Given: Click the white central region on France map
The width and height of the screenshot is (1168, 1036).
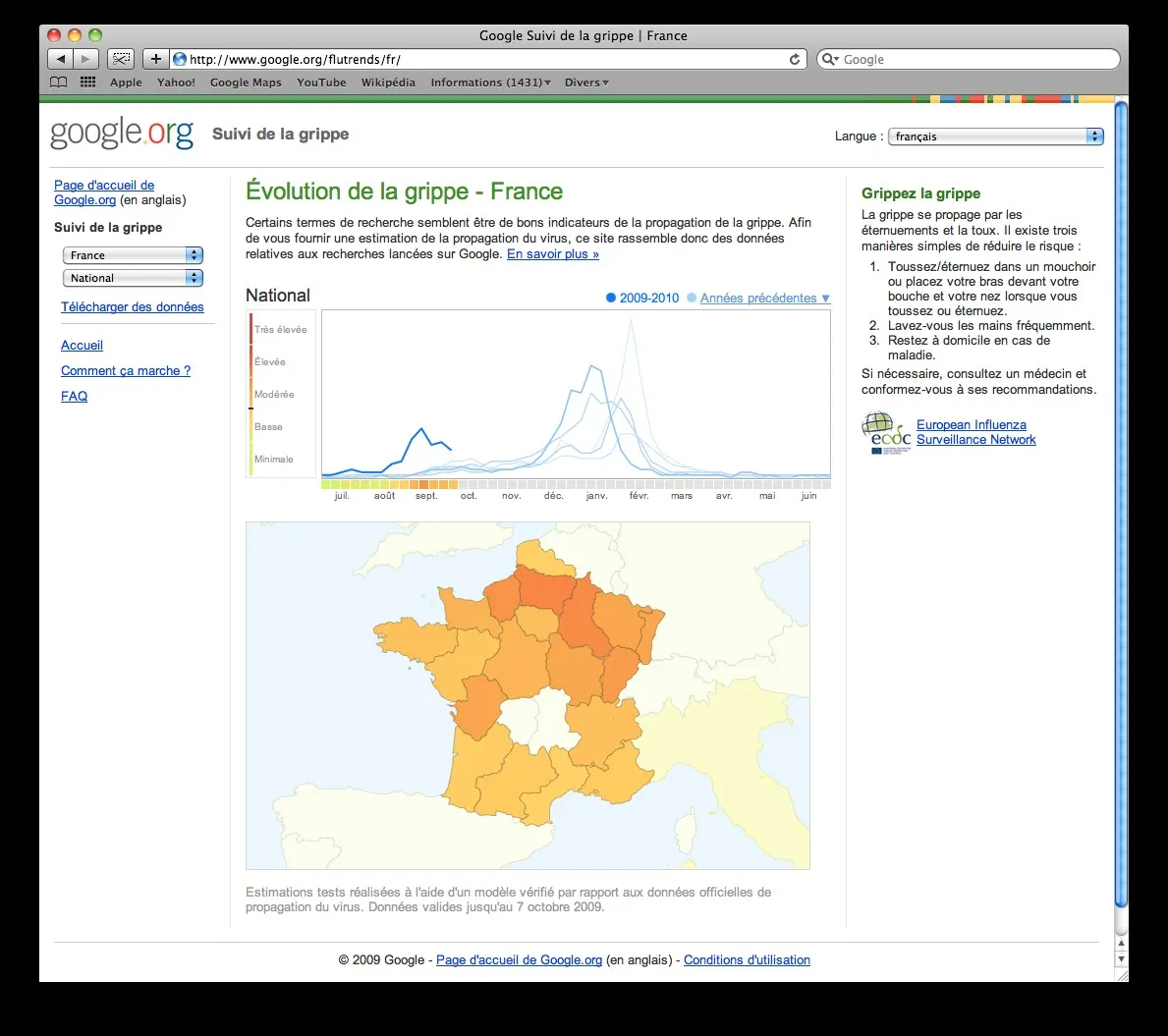Looking at the screenshot, I should [x=541, y=719].
